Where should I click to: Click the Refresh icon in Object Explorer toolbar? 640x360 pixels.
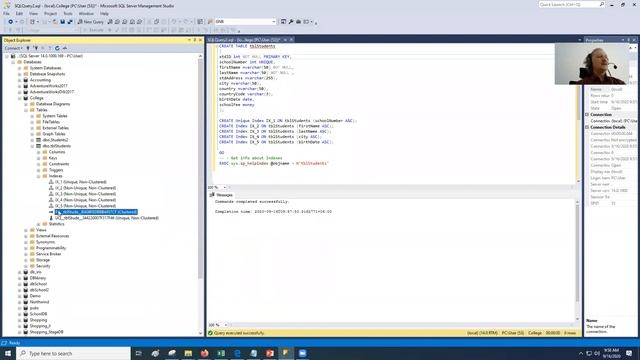coord(57,48)
